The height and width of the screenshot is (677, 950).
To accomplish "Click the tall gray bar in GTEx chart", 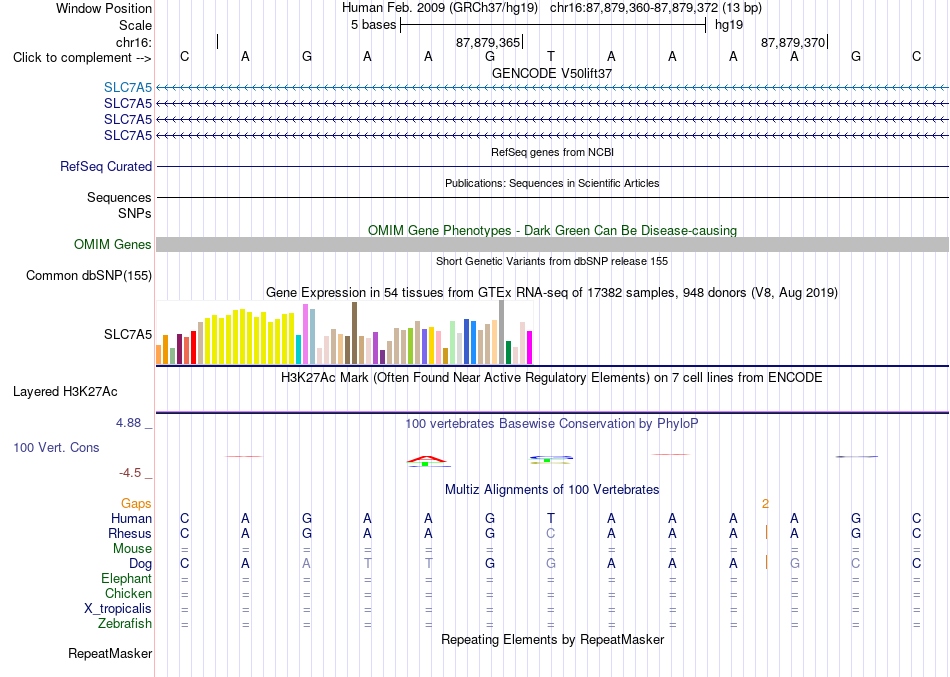I will [x=502, y=332].
